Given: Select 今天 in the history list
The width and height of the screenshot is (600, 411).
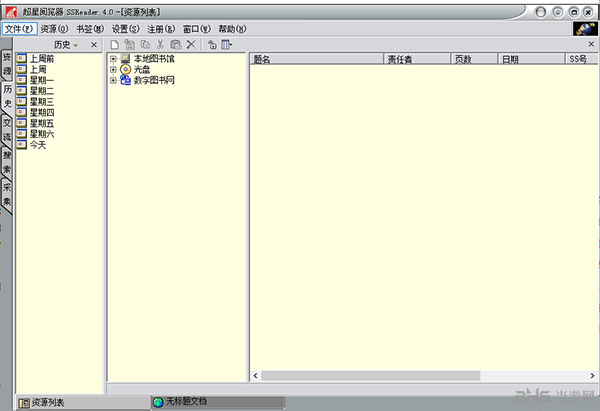Looking at the screenshot, I should 38,145.
